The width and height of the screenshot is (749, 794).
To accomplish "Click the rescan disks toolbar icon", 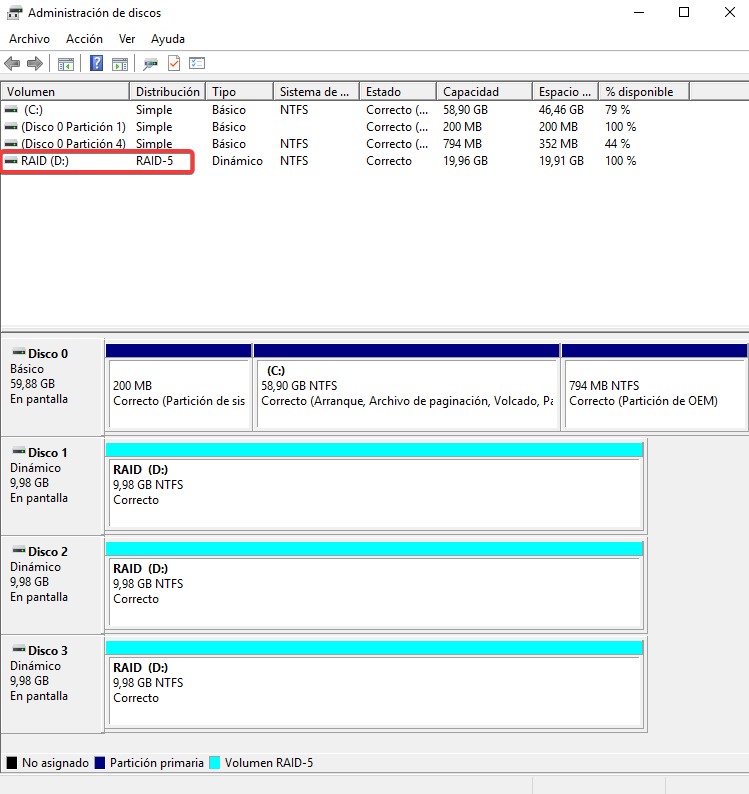I will [150, 64].
